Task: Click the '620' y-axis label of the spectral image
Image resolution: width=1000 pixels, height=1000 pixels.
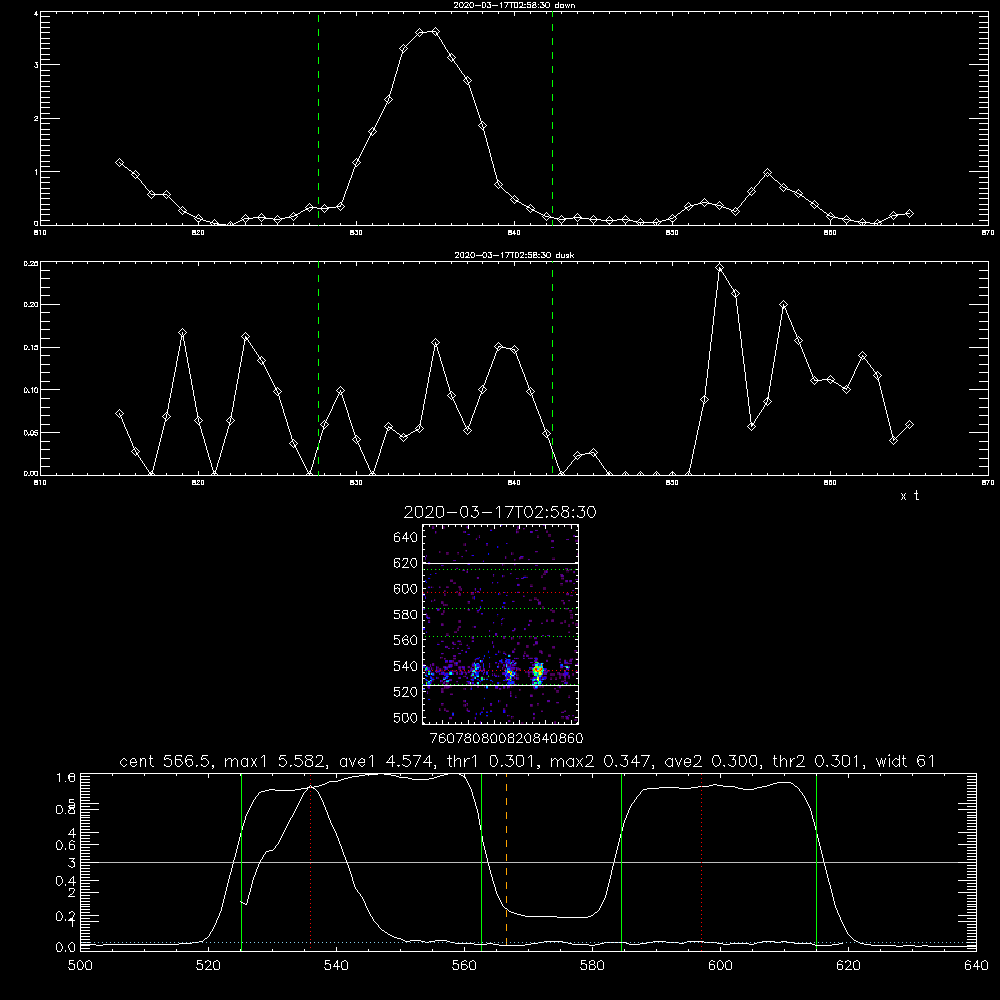Action: [406, 563]
